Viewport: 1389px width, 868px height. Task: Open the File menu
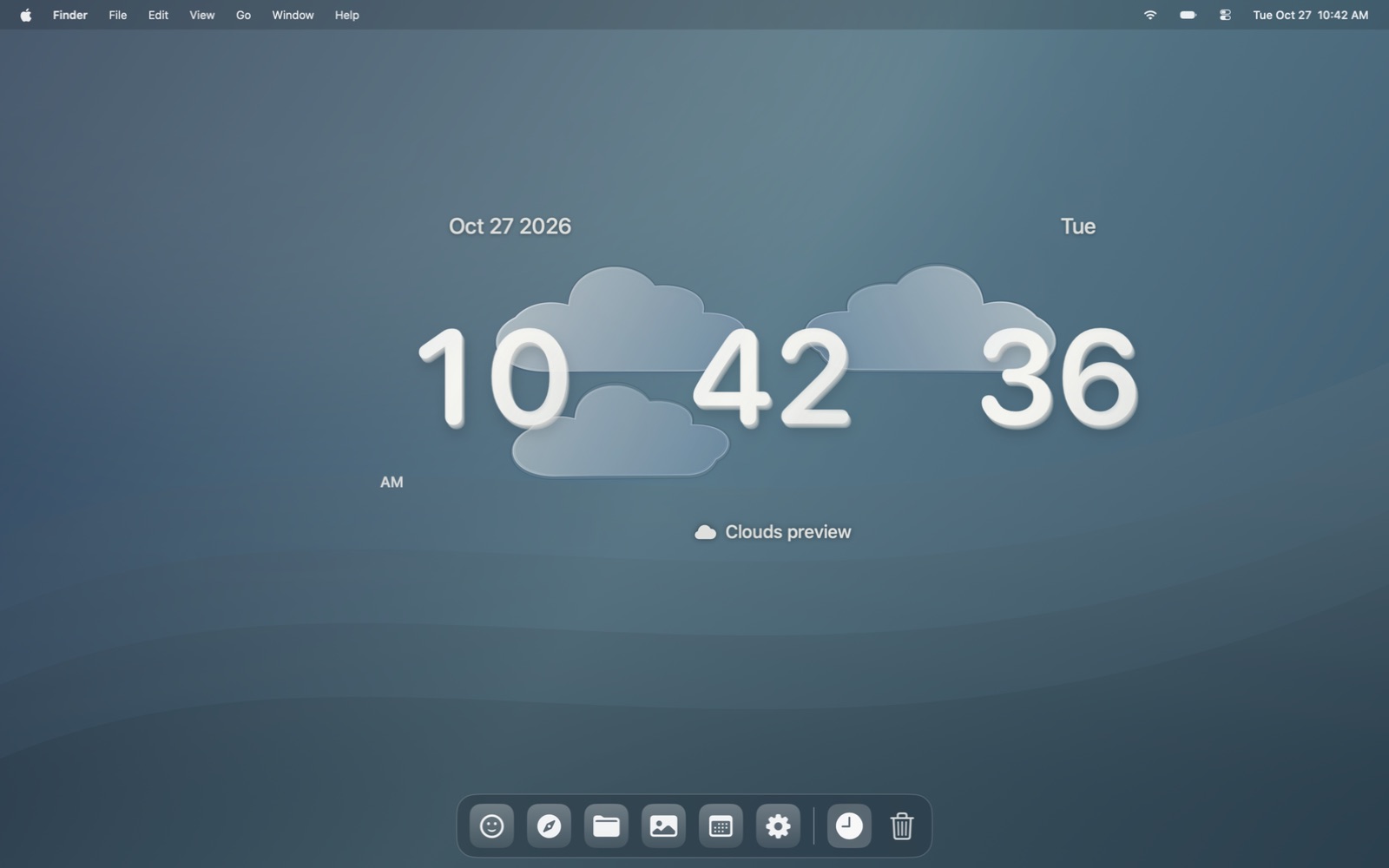pos(118,15)
